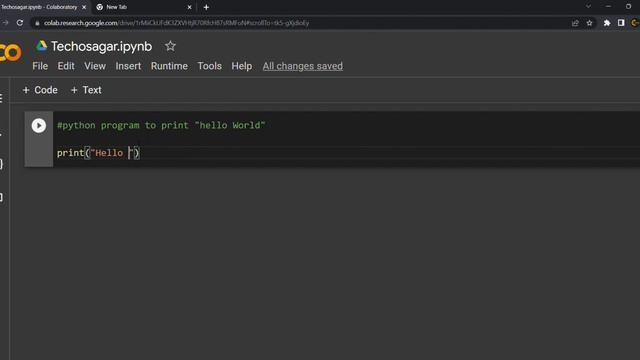Select the Techosagar.ipynb Colaboratory tab
The height and width of the screenshot is (360, 640).
[43, 7]
